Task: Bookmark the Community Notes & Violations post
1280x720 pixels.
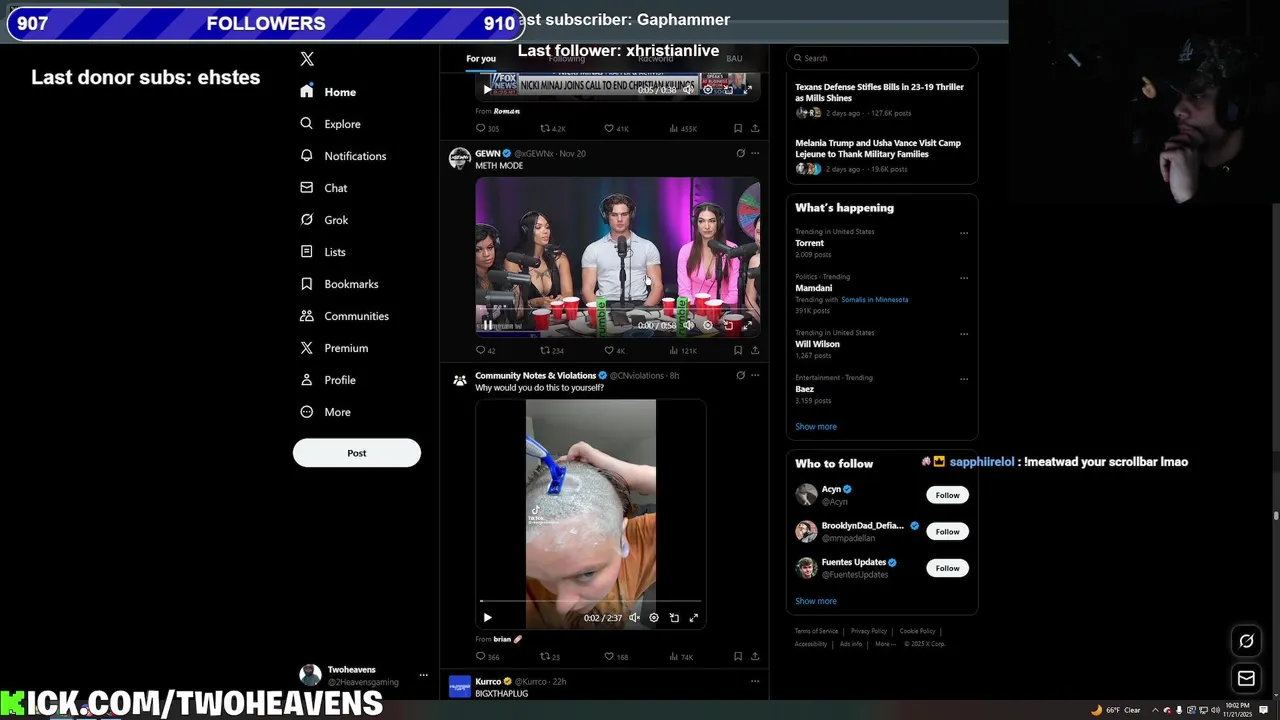Action: (738, 657)
